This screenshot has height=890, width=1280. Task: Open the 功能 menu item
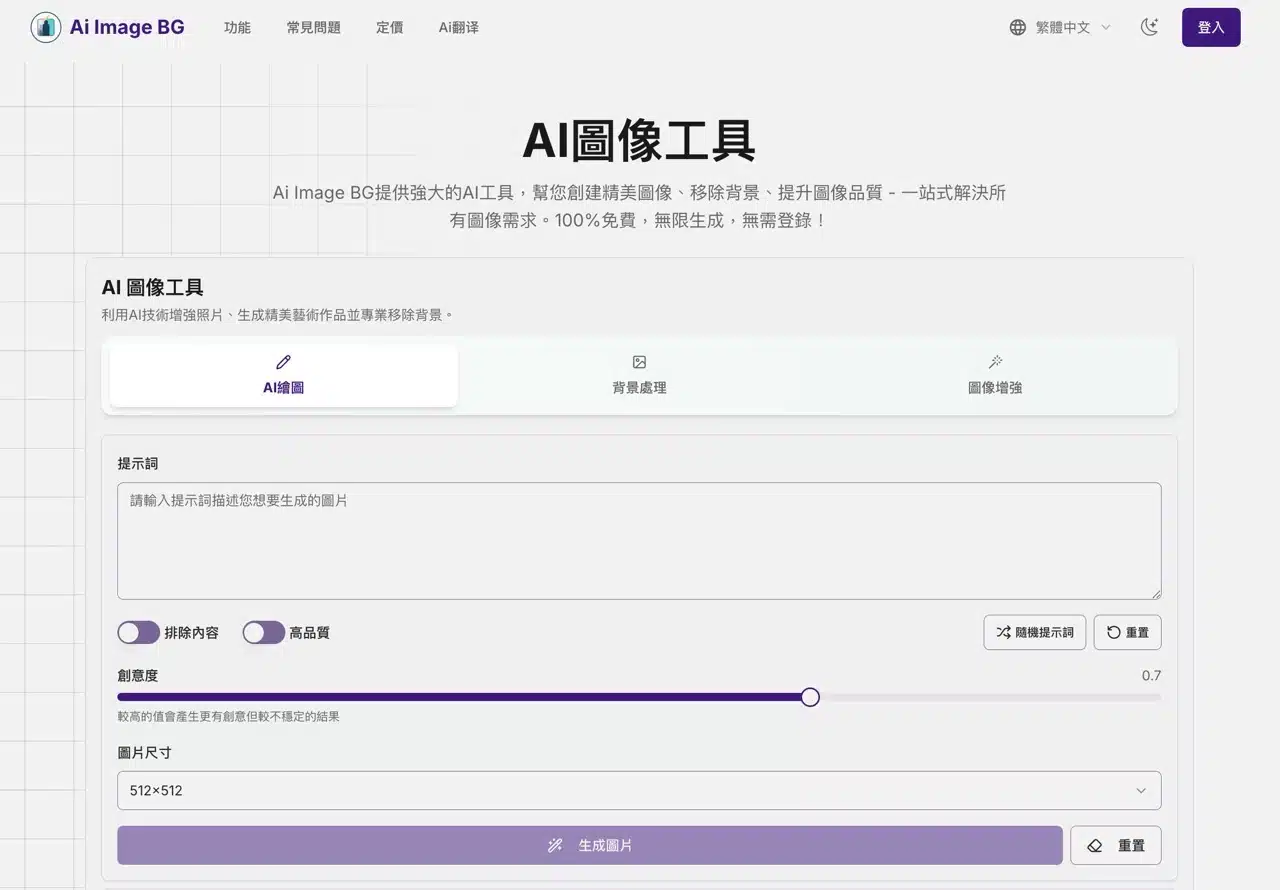point(237,28)
